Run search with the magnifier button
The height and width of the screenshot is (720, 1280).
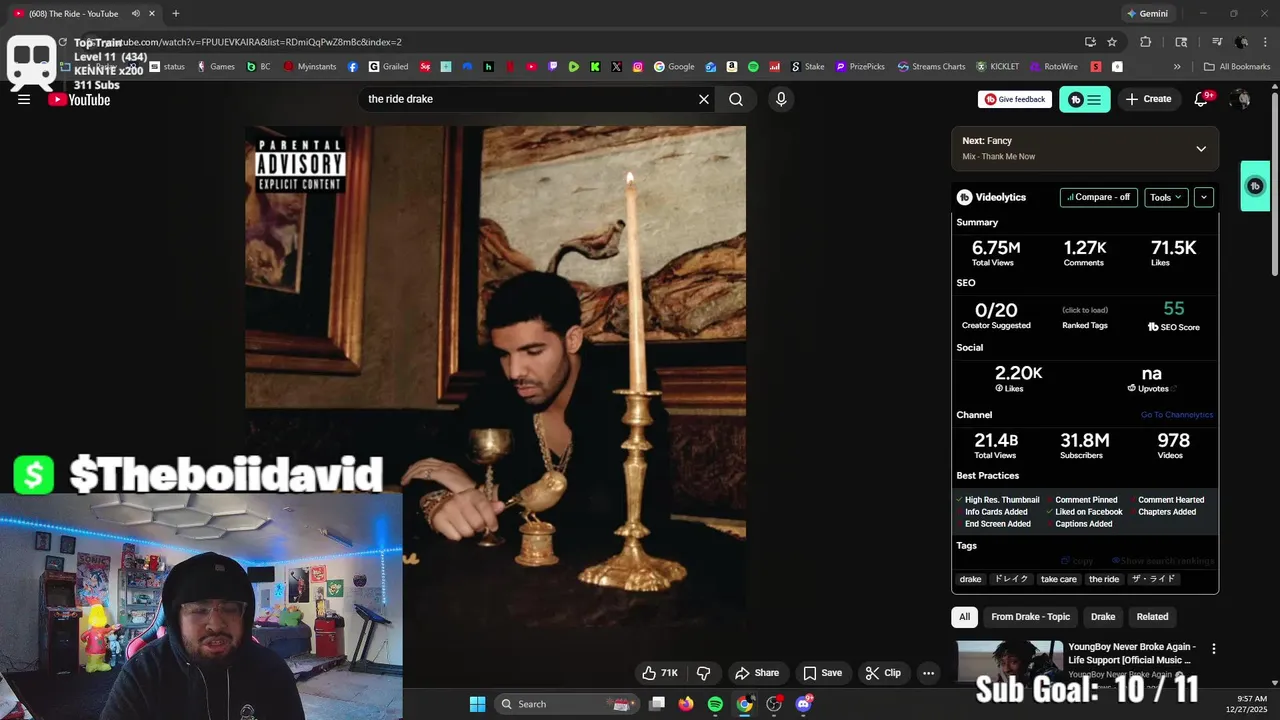coord(736,99)
